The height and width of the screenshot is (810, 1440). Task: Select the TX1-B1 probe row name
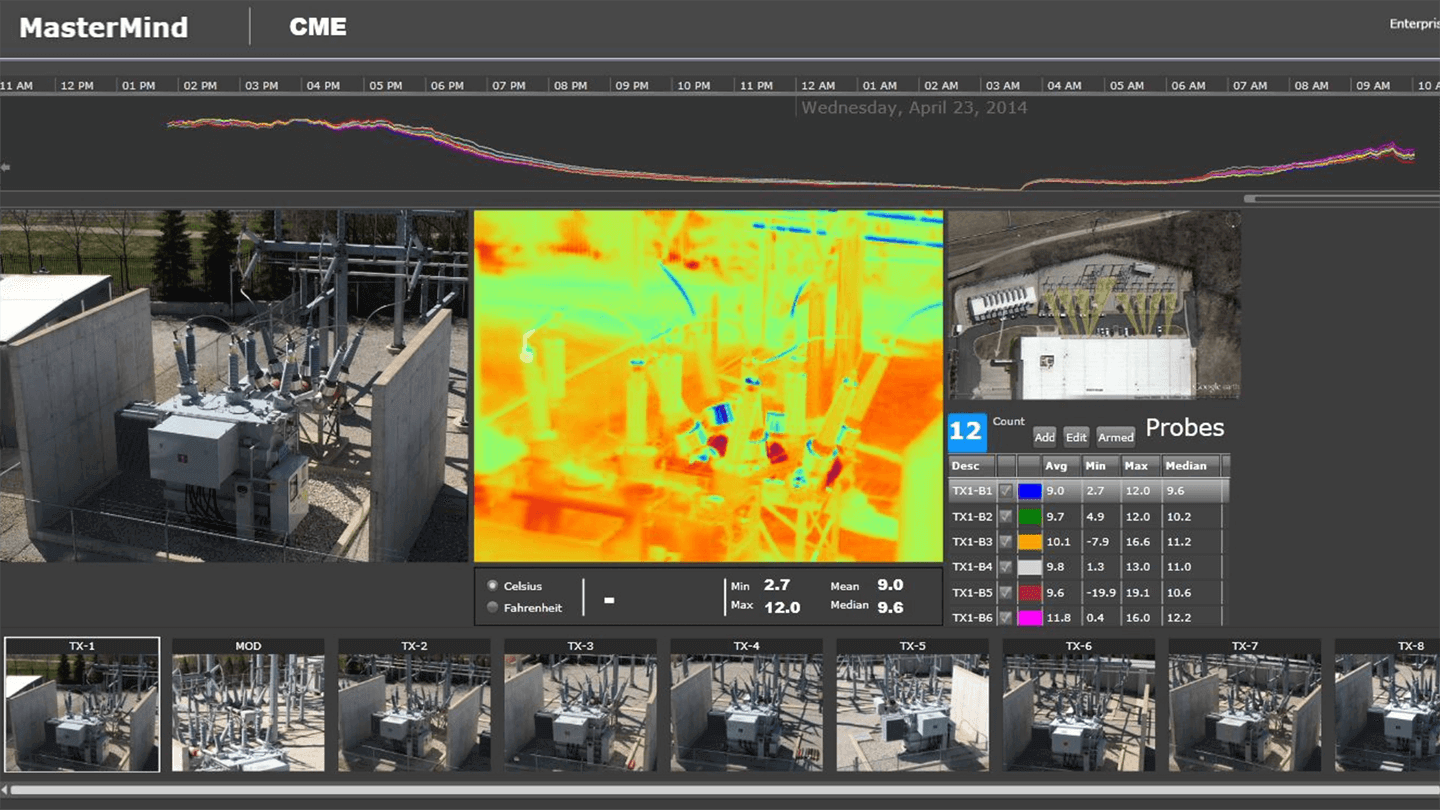tap(972, 491)
